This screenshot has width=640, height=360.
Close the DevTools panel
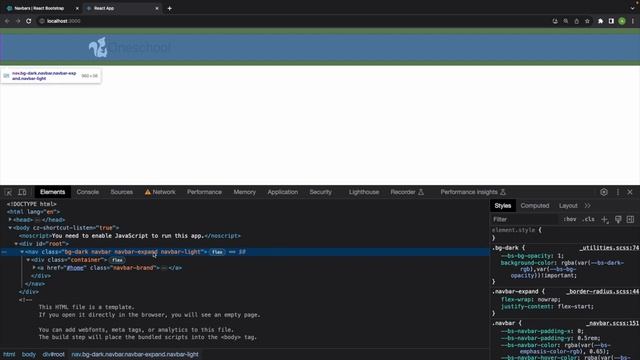[x=630, y=192]
